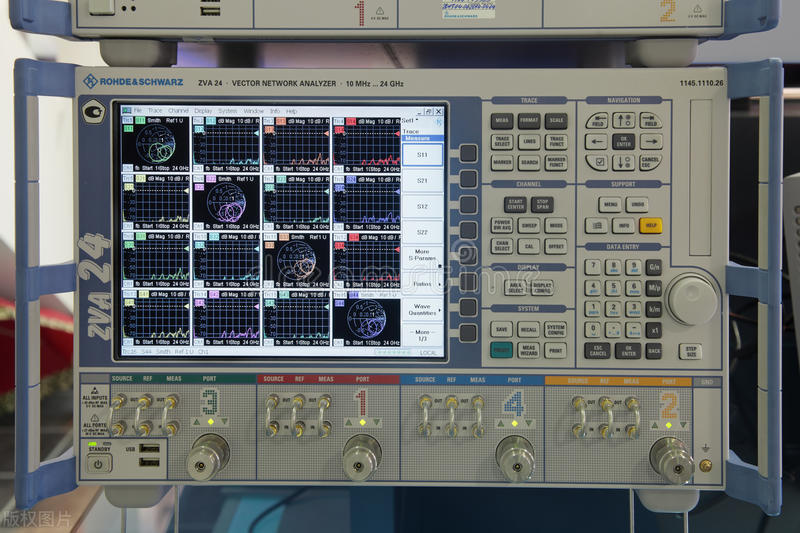Push the hardware softkey beside More S-Params
800x533 pixels.
468,256
